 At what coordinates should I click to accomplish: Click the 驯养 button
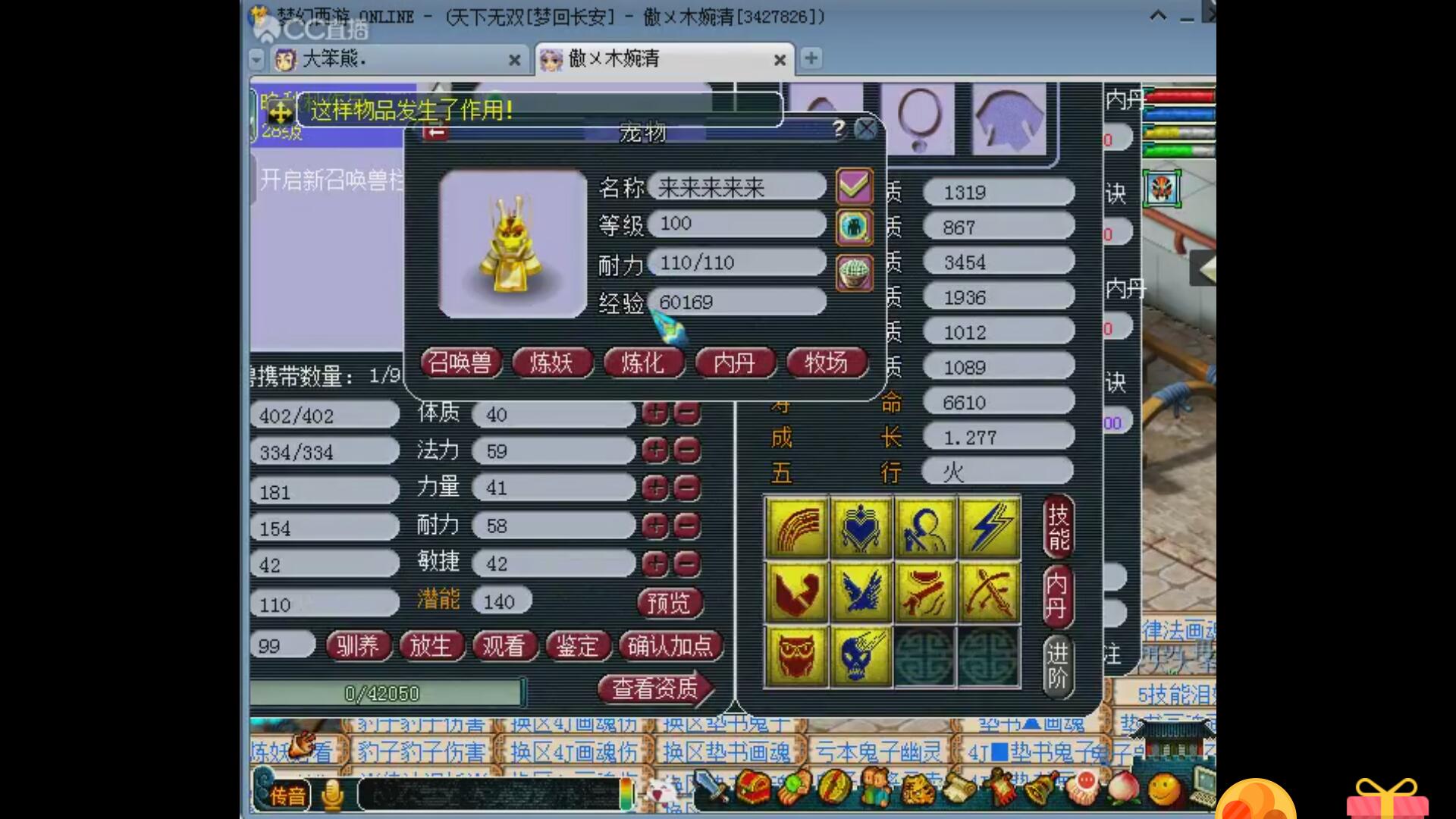[x=358, y=646]
